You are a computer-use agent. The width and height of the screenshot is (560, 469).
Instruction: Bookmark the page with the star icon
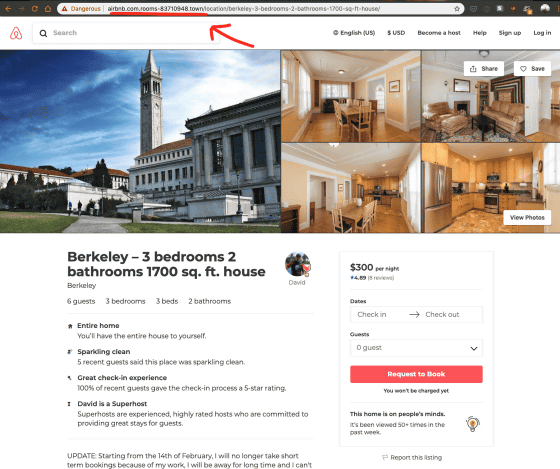(x=457, y=9)
